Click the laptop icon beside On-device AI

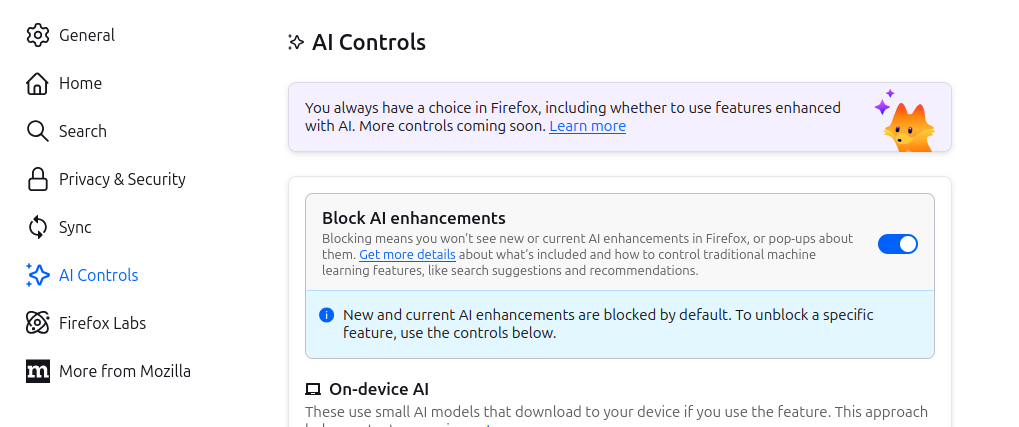313,389
